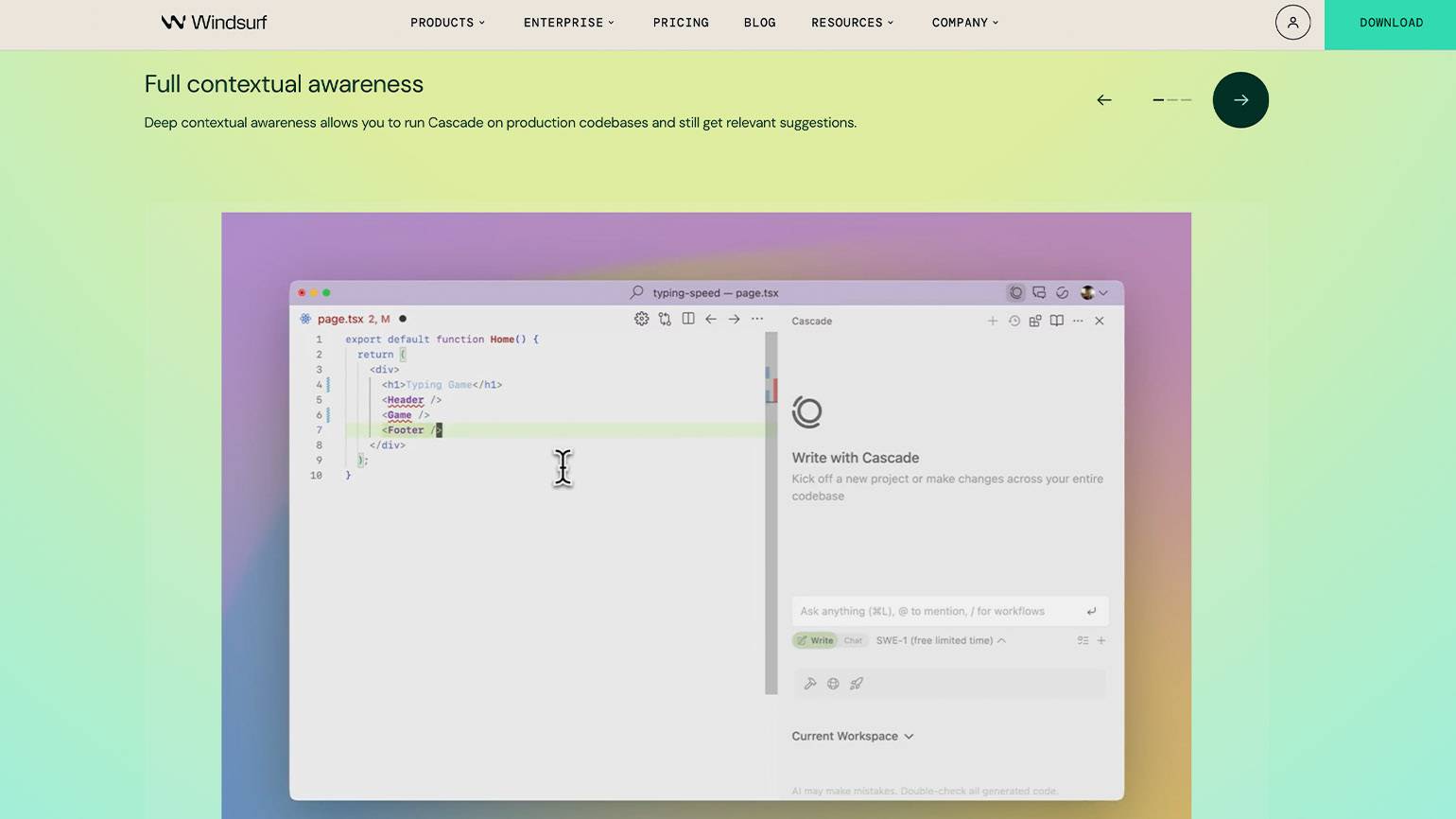The width and height of the screenshot is (1456, 819).
Task: Open the Cascade book icon
Action: pyautogui.click(x=1057, y=322)
